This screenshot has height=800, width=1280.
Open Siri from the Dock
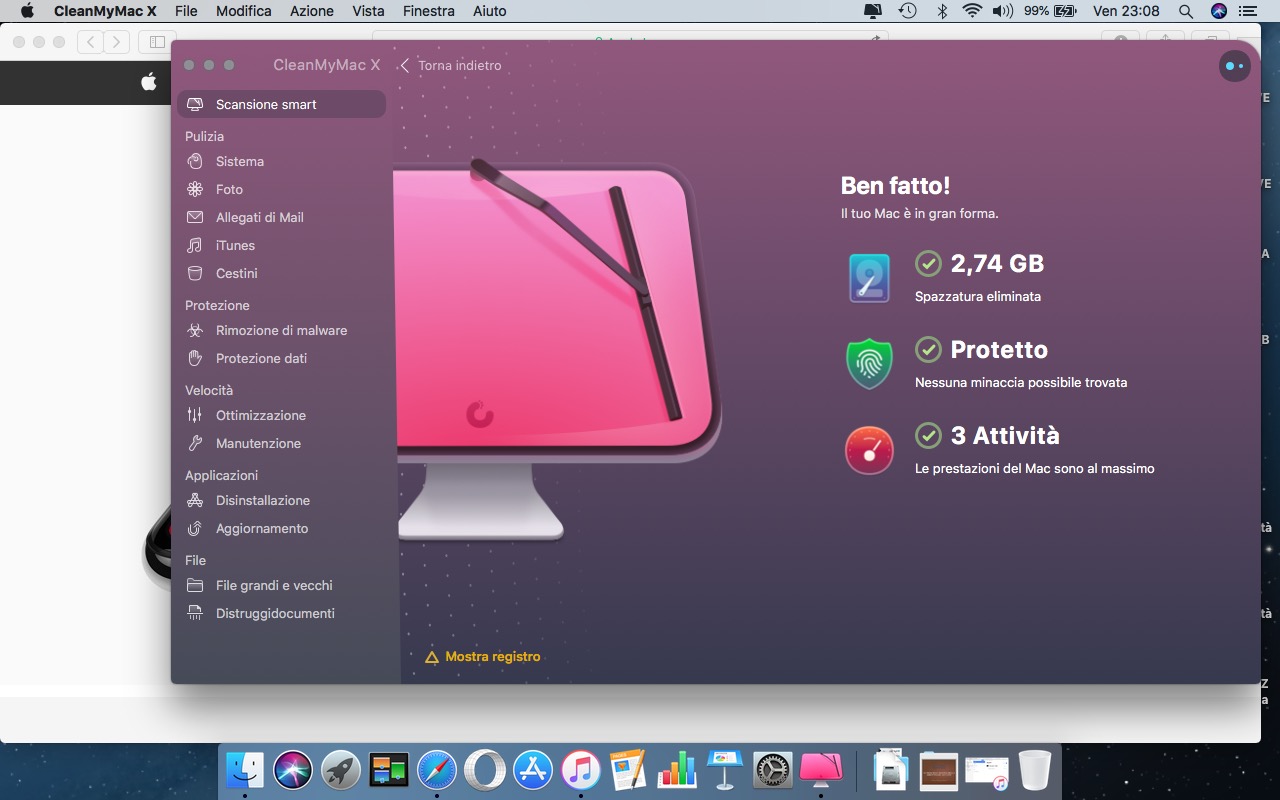(x=293, y=770)
